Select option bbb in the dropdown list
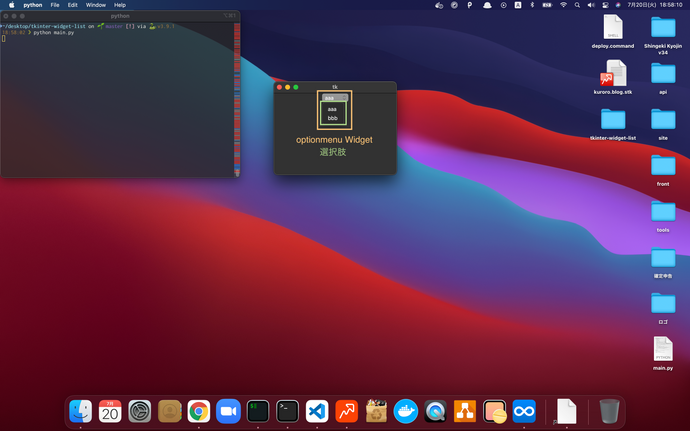 pos(332,118)
